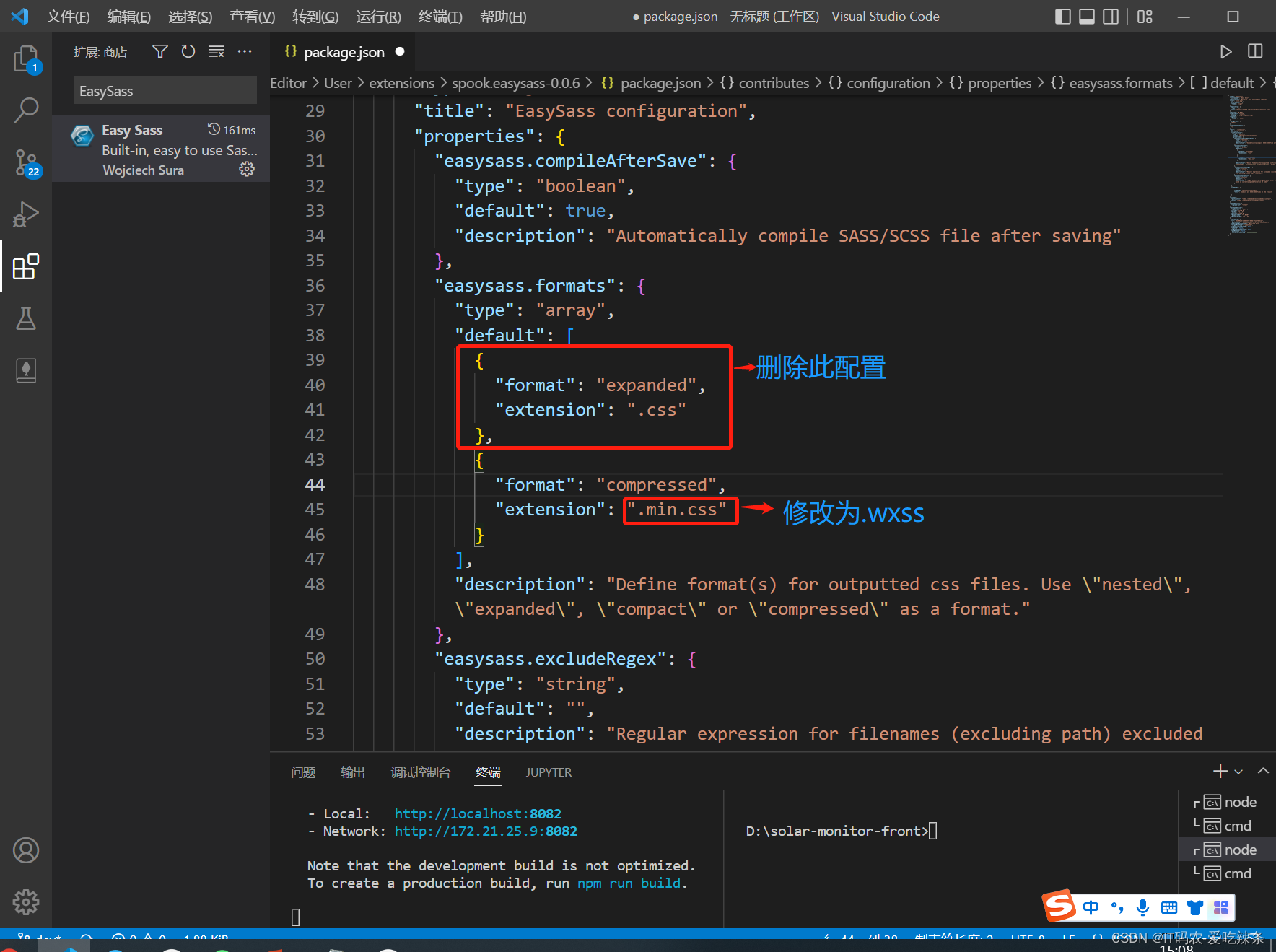Select highlighted node terminal in terminal list

click(1228, 850)
